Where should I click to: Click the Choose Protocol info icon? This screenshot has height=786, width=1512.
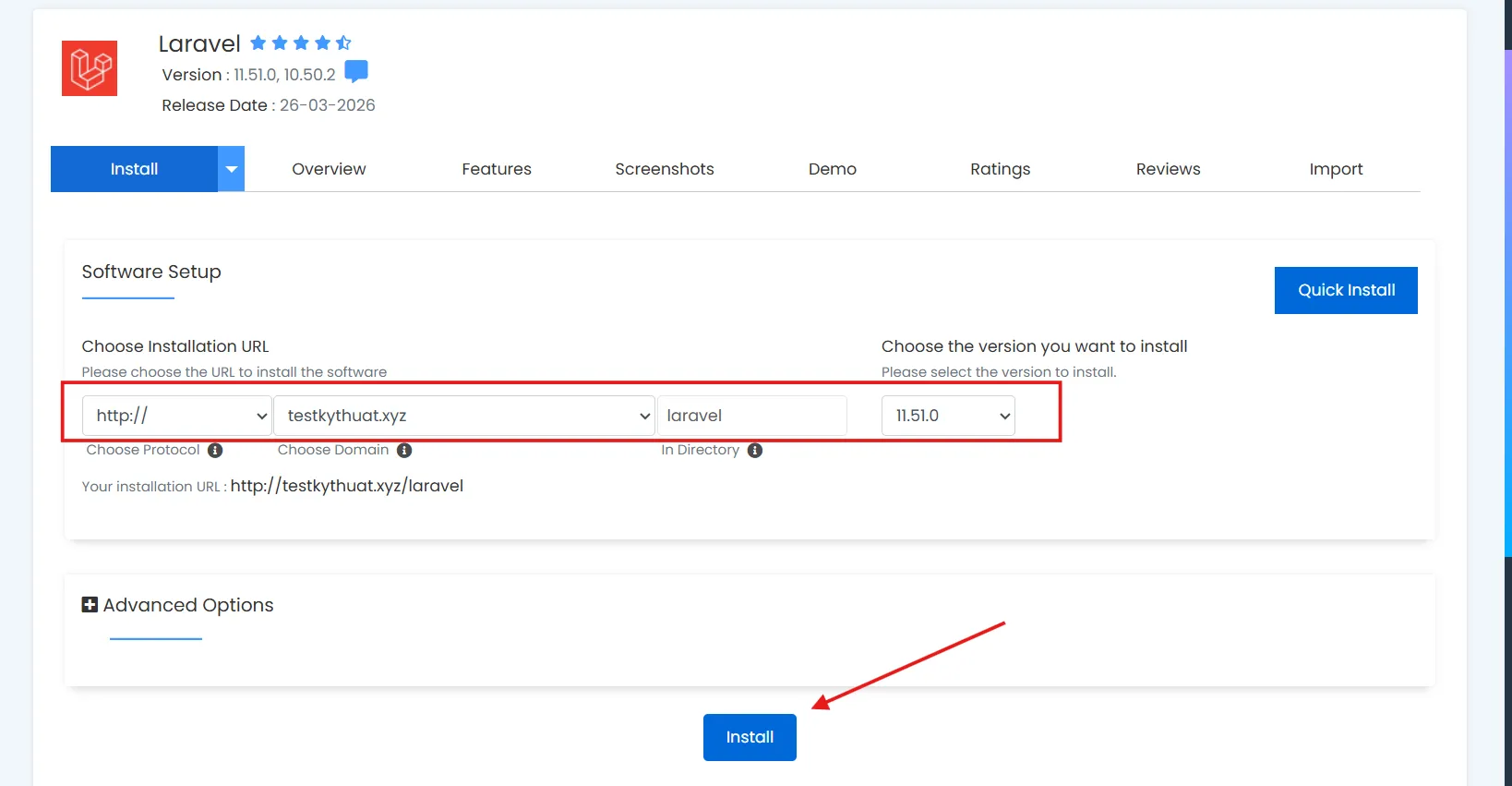click(x=215, y=451)
